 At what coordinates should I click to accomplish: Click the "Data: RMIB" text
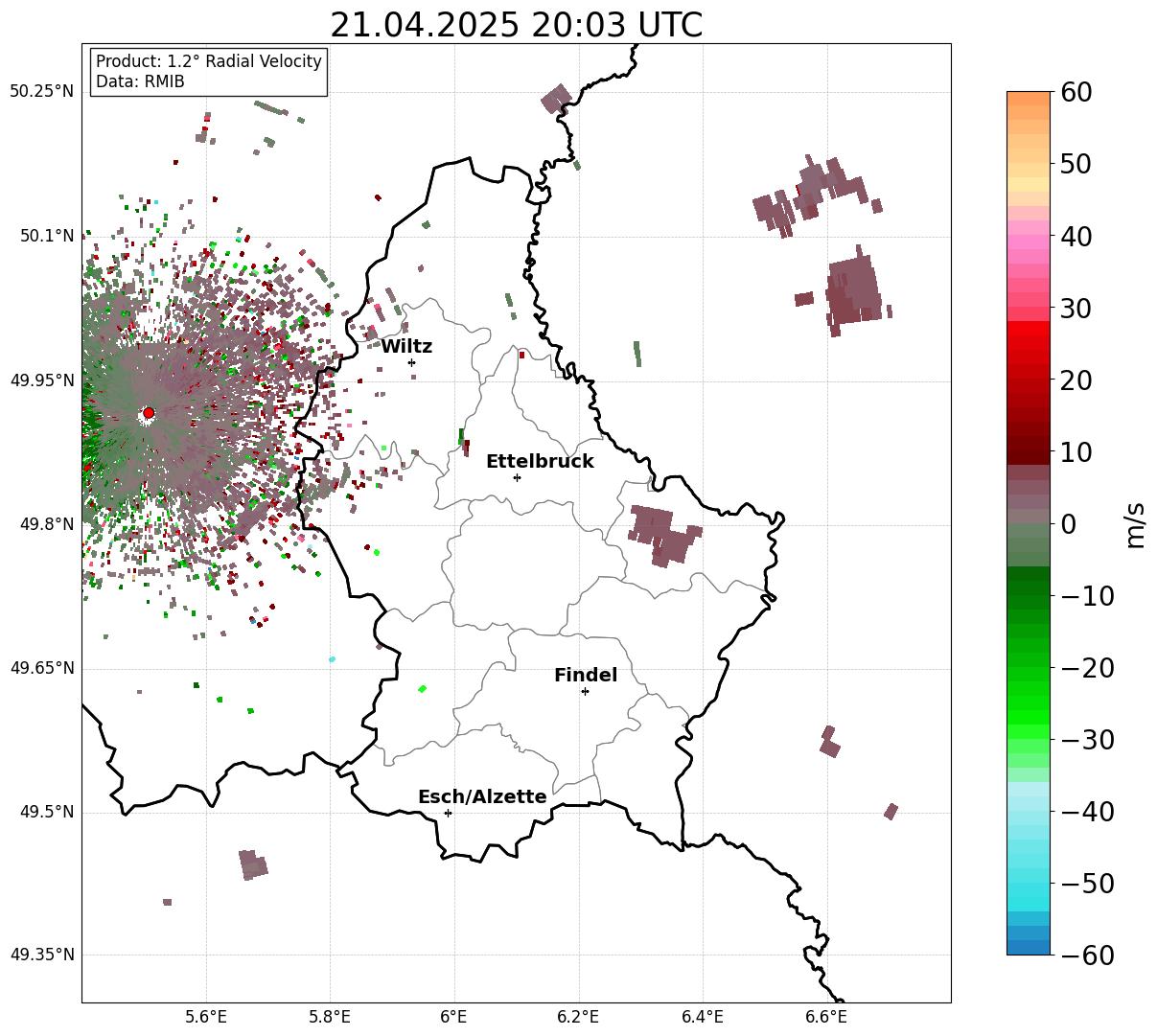(140, 82)
